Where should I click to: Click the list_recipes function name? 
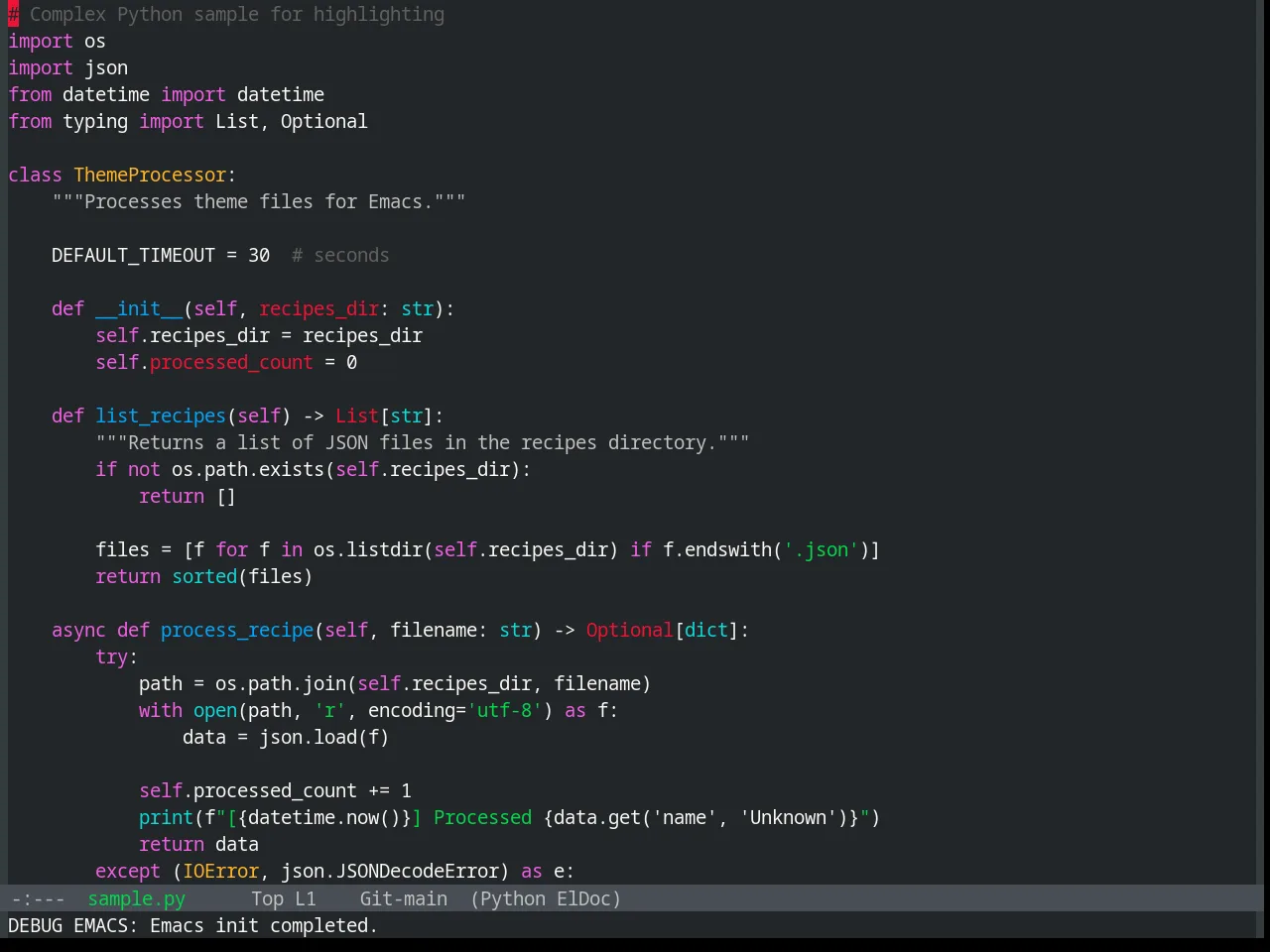point(161,416)
